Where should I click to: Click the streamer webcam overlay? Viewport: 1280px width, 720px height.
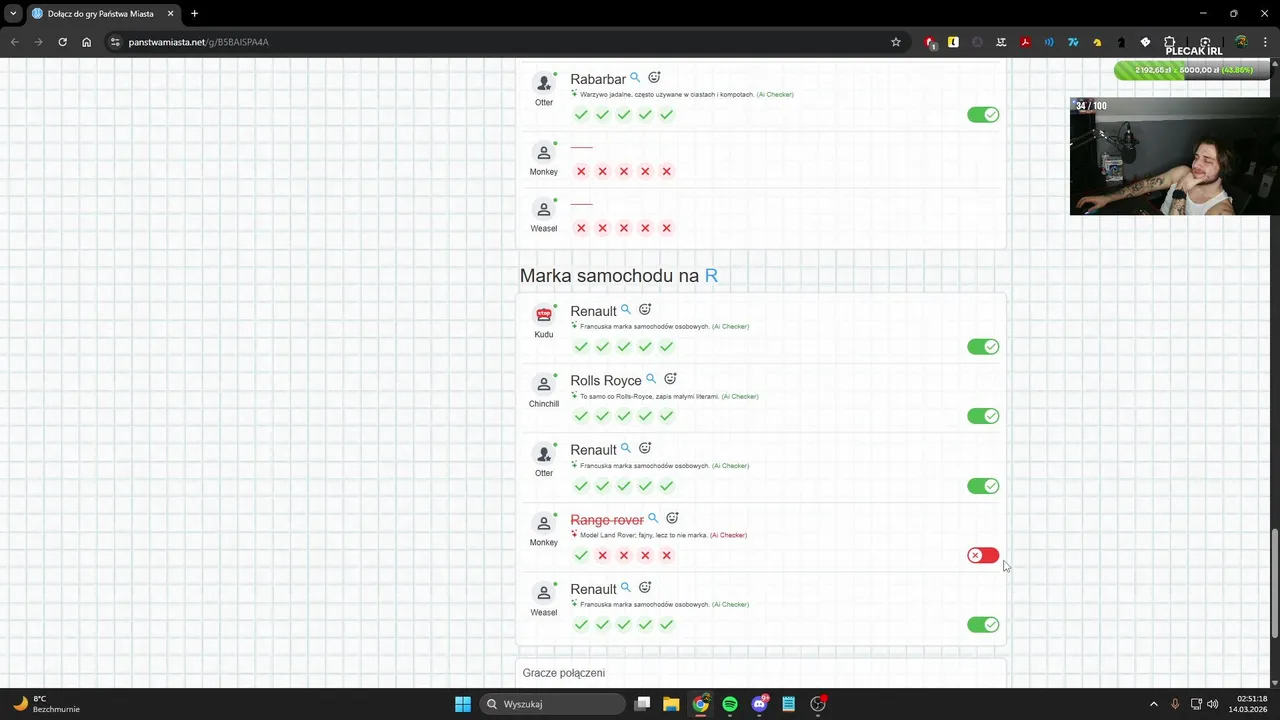[x=1175, y=156]
